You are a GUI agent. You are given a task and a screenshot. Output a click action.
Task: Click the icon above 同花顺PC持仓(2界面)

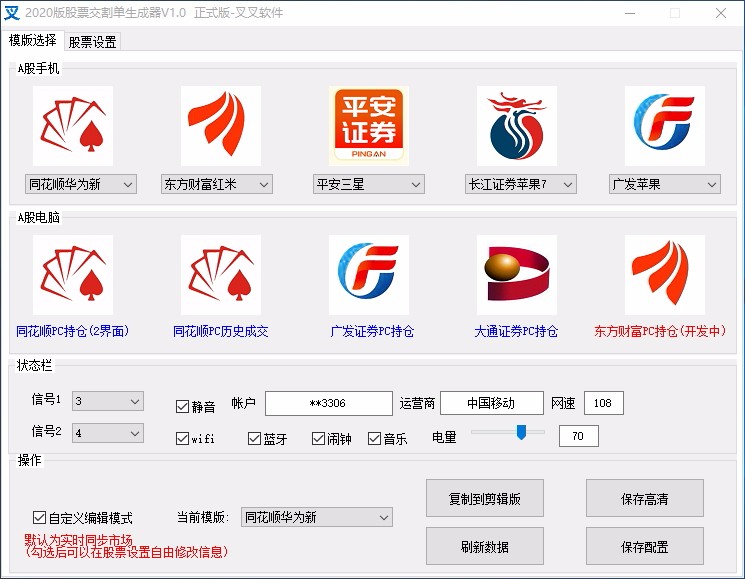coord(73,275)
